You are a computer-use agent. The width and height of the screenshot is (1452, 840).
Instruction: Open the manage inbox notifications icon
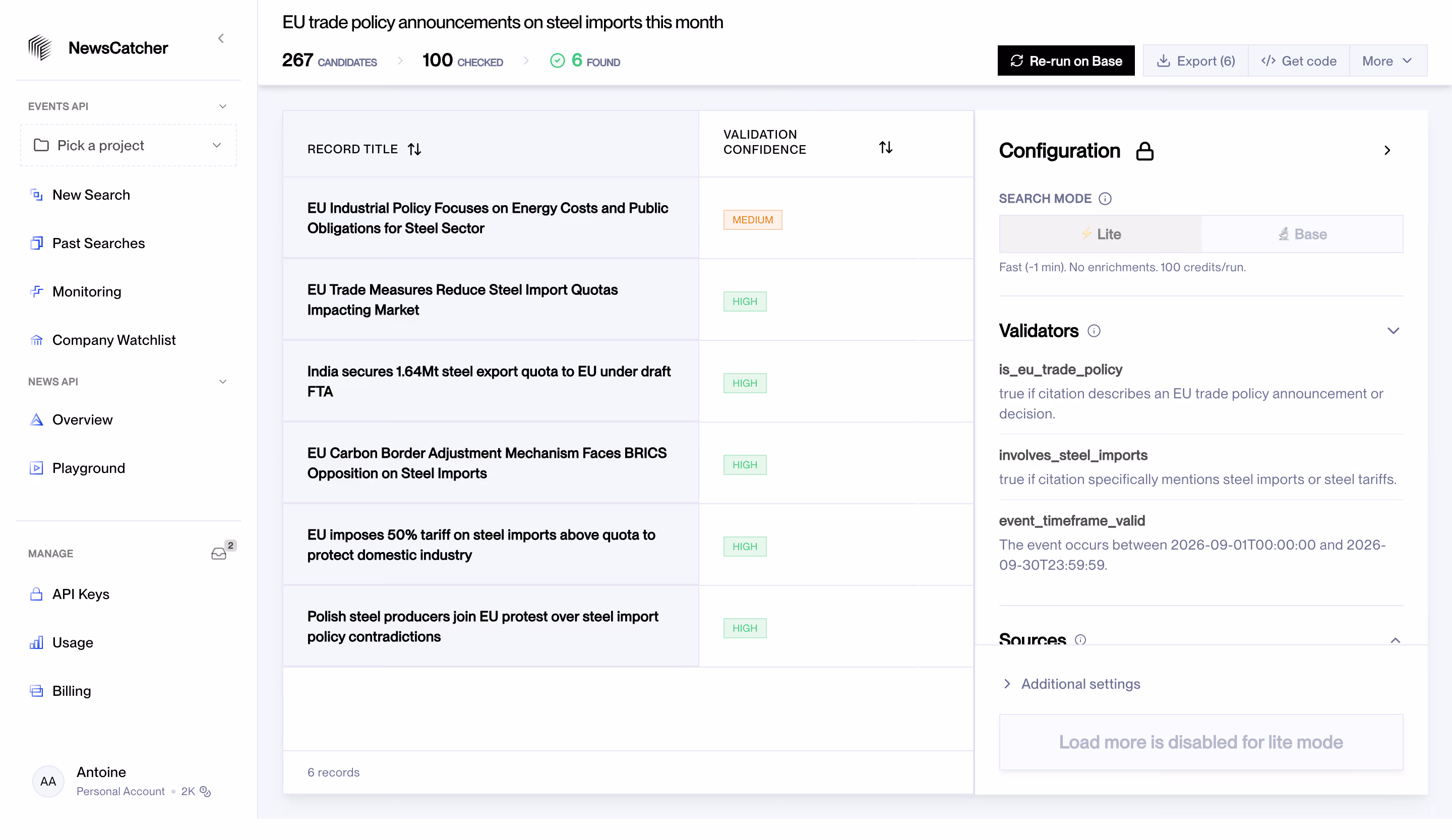point(219,554)
